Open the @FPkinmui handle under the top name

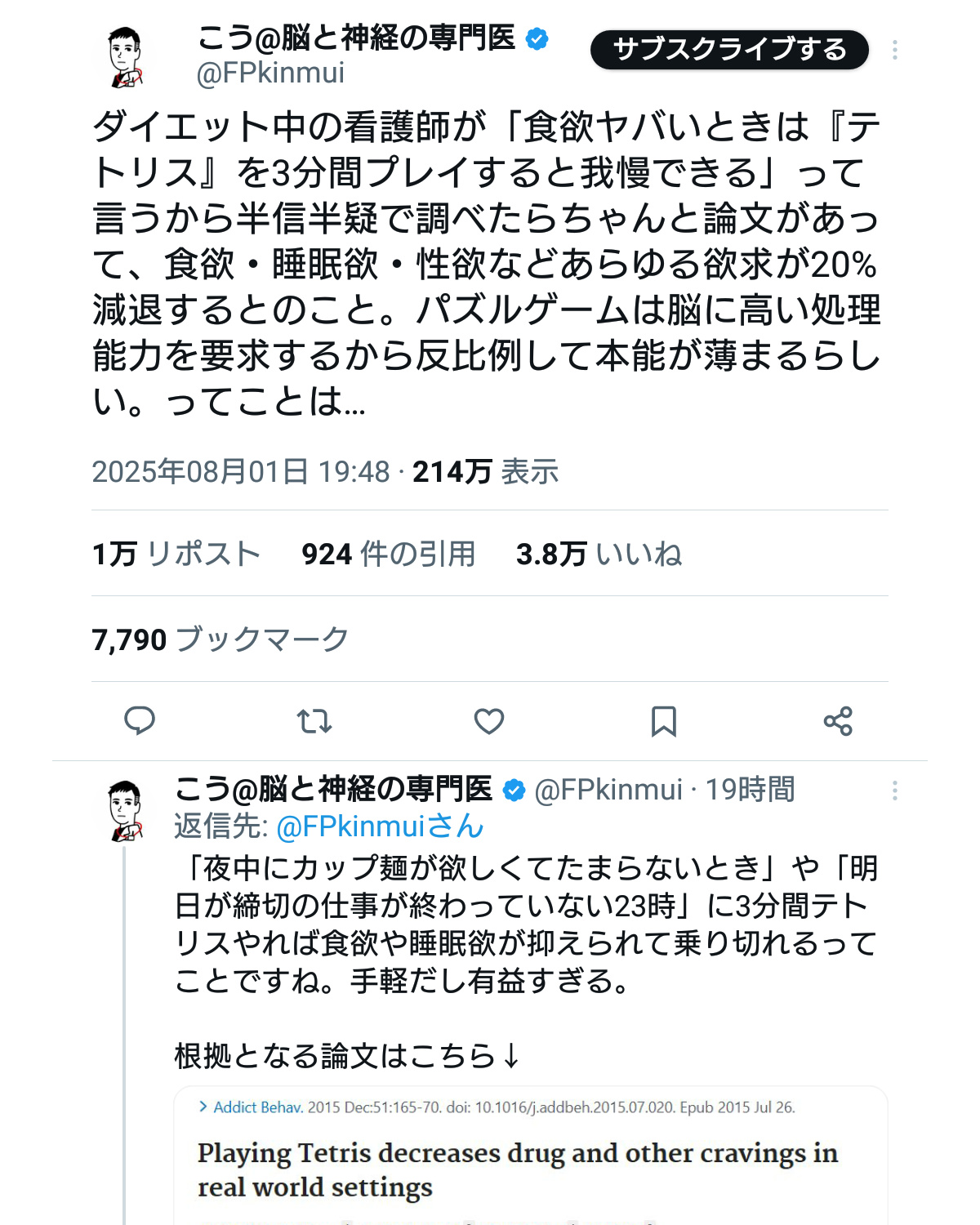click(270, 73)
